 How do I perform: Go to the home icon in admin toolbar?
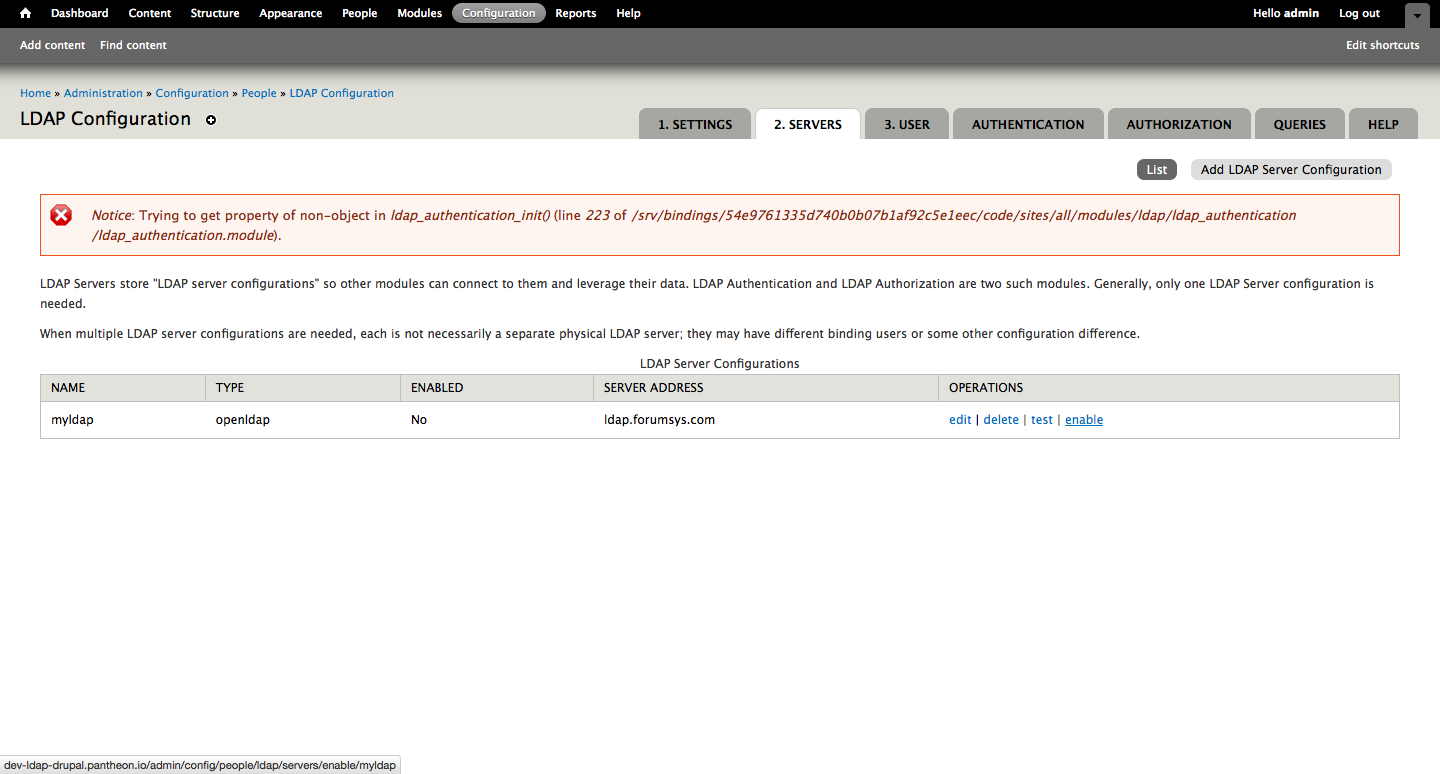(x=26, y=13)
